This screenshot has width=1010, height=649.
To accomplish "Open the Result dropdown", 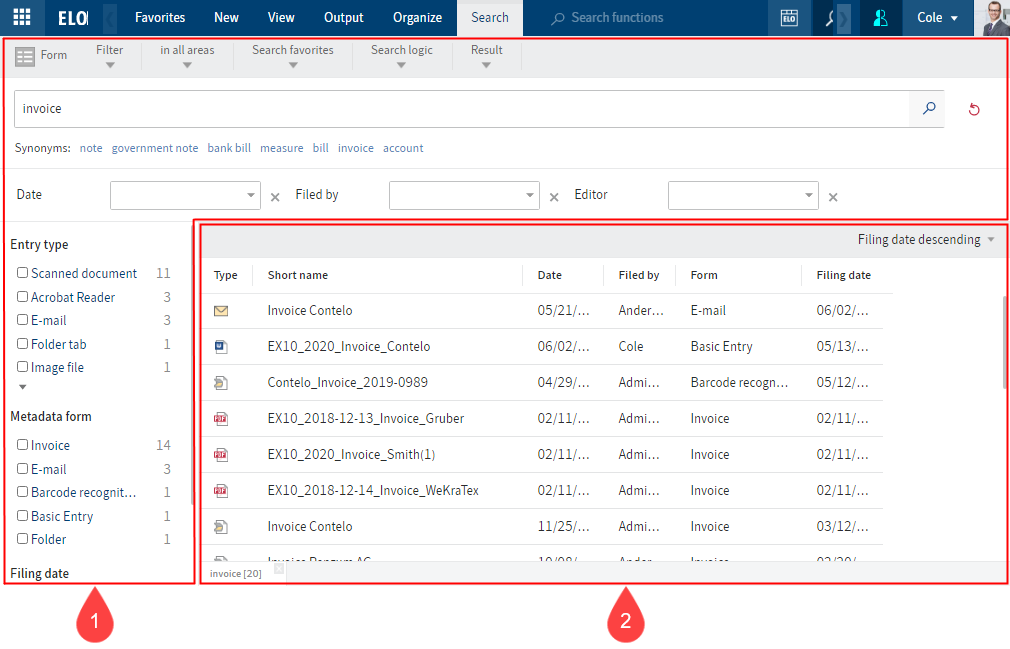I will (486, 56).
